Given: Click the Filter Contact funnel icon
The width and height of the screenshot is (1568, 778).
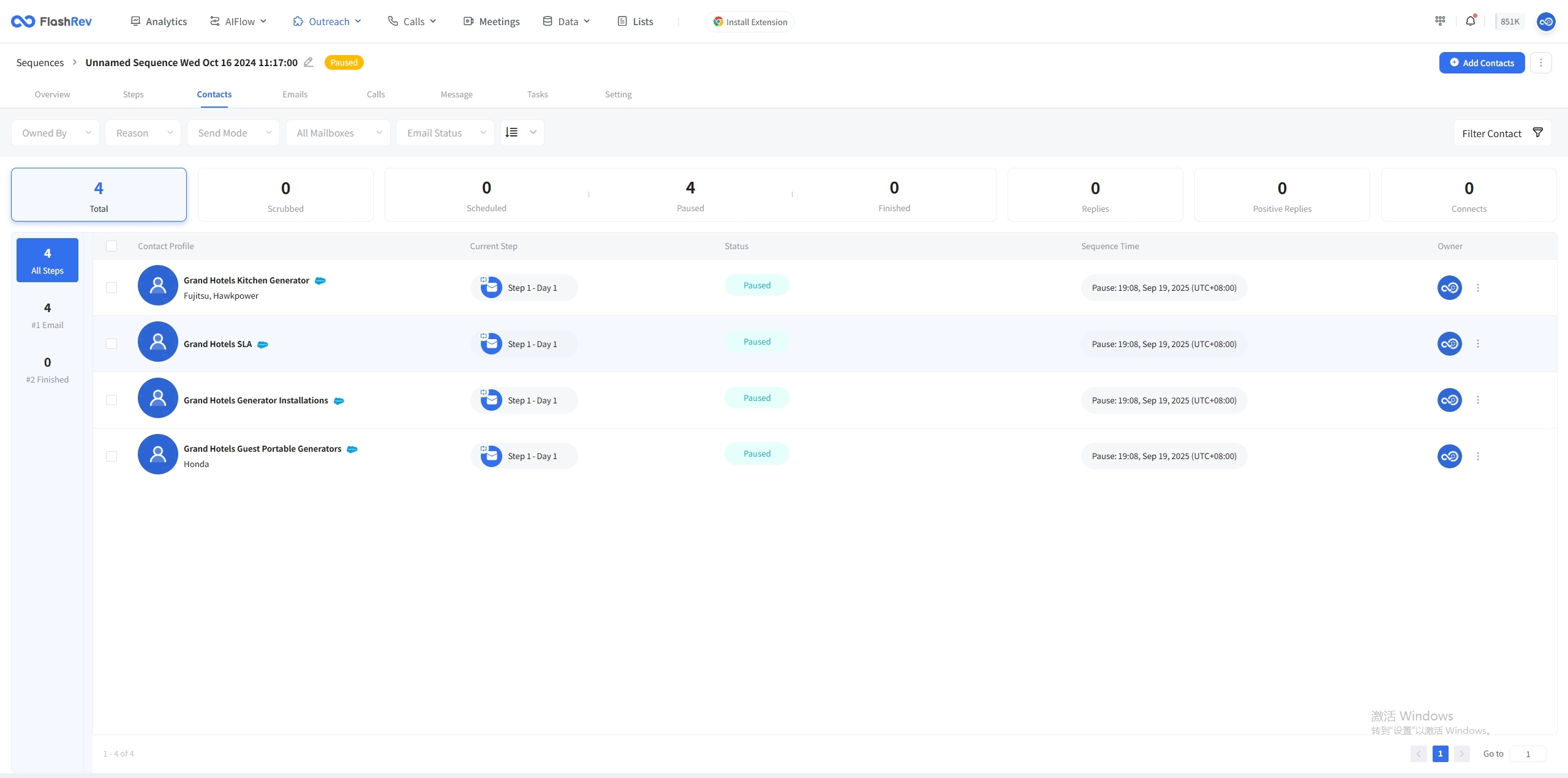Looking at the screenshot, I should [1537, 133].
